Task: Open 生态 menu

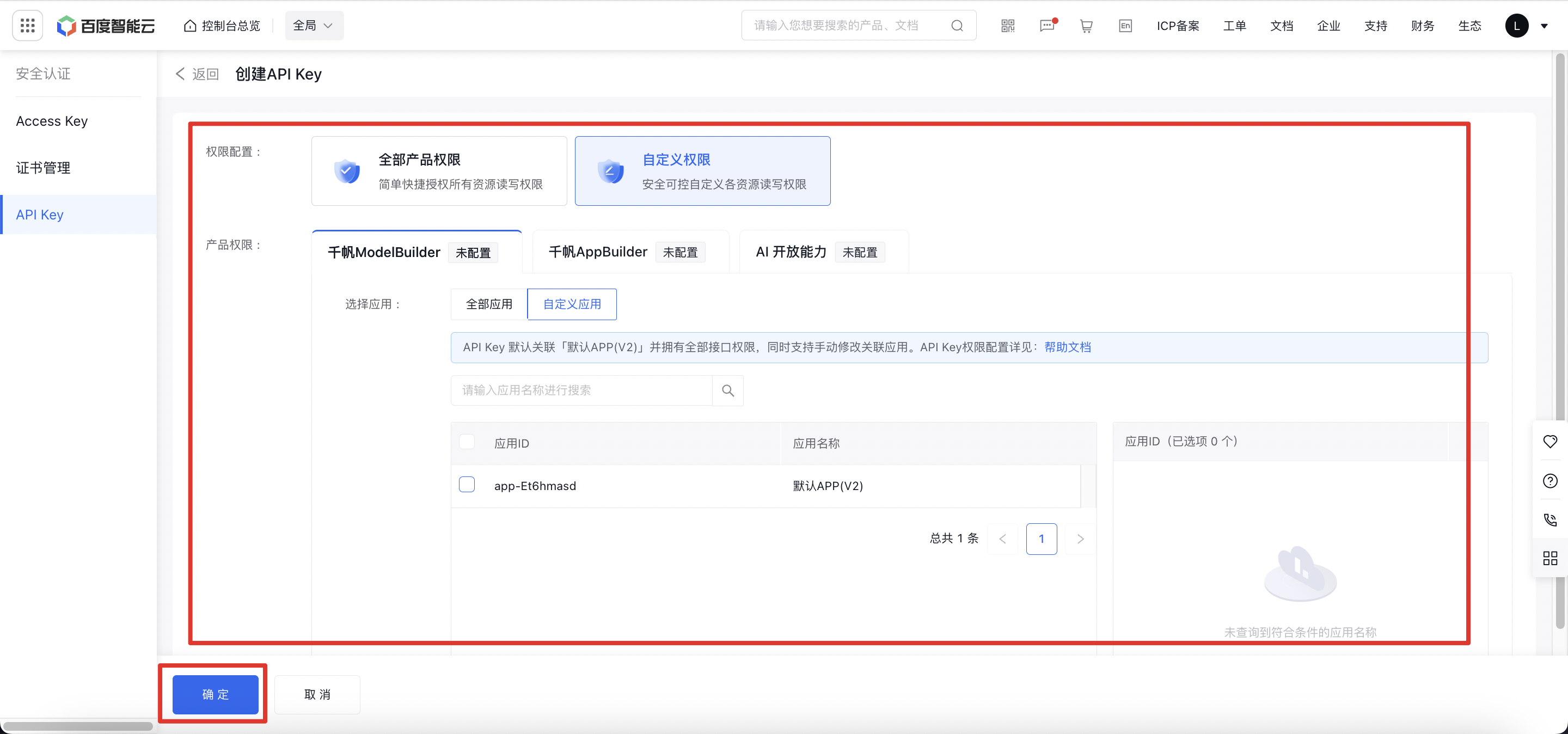Action: point(1469,26)
